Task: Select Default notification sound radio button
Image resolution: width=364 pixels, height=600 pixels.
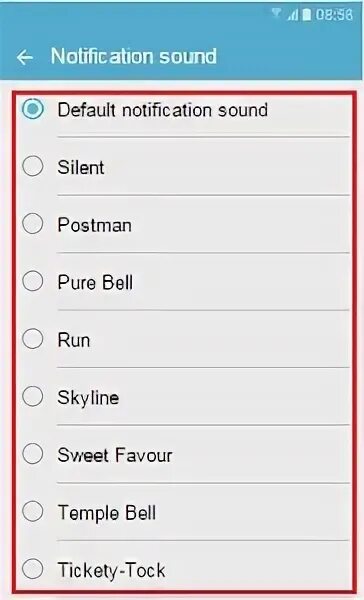Action: click(x=33, y=109)
